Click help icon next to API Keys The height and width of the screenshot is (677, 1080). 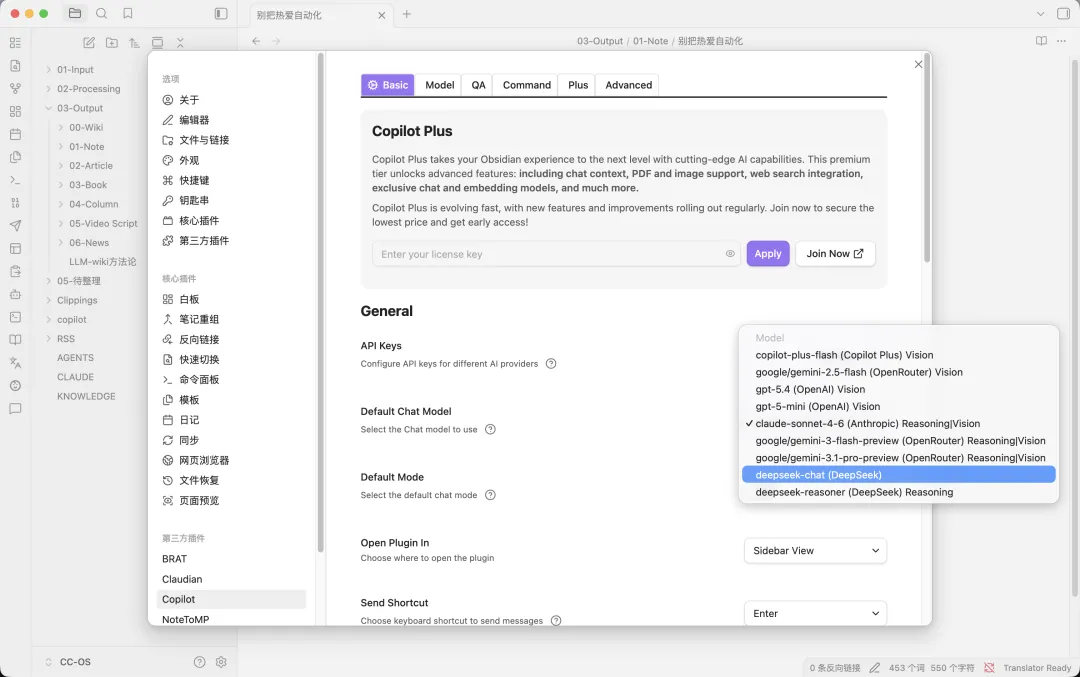(551, 364)
